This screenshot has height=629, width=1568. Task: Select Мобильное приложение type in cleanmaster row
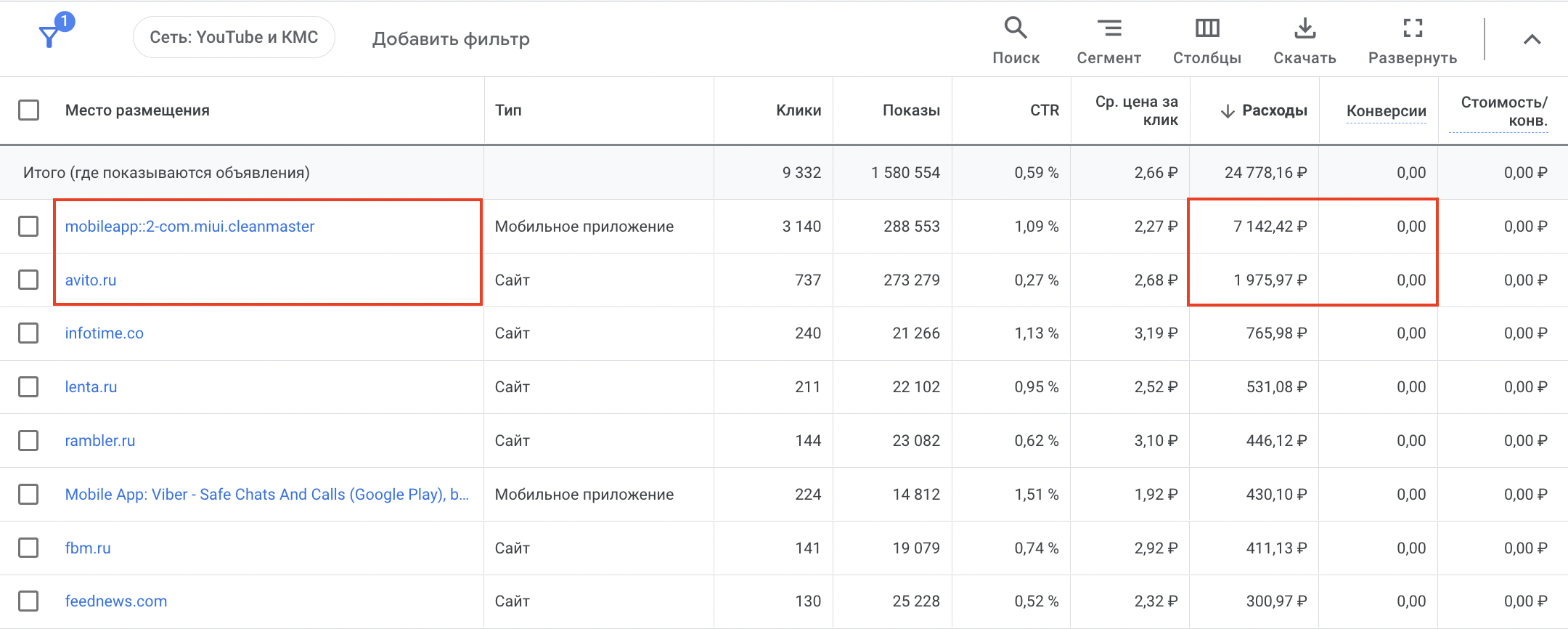[584, 227]
